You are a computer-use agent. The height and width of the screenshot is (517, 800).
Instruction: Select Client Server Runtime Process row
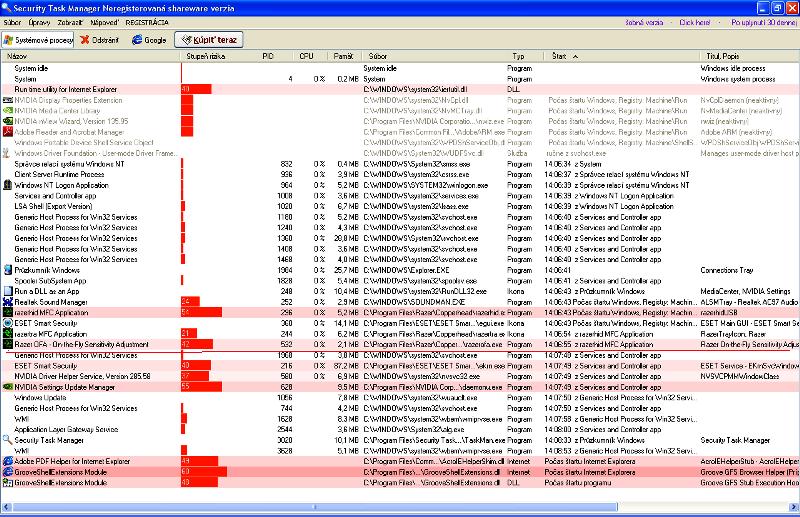point(400,175)
